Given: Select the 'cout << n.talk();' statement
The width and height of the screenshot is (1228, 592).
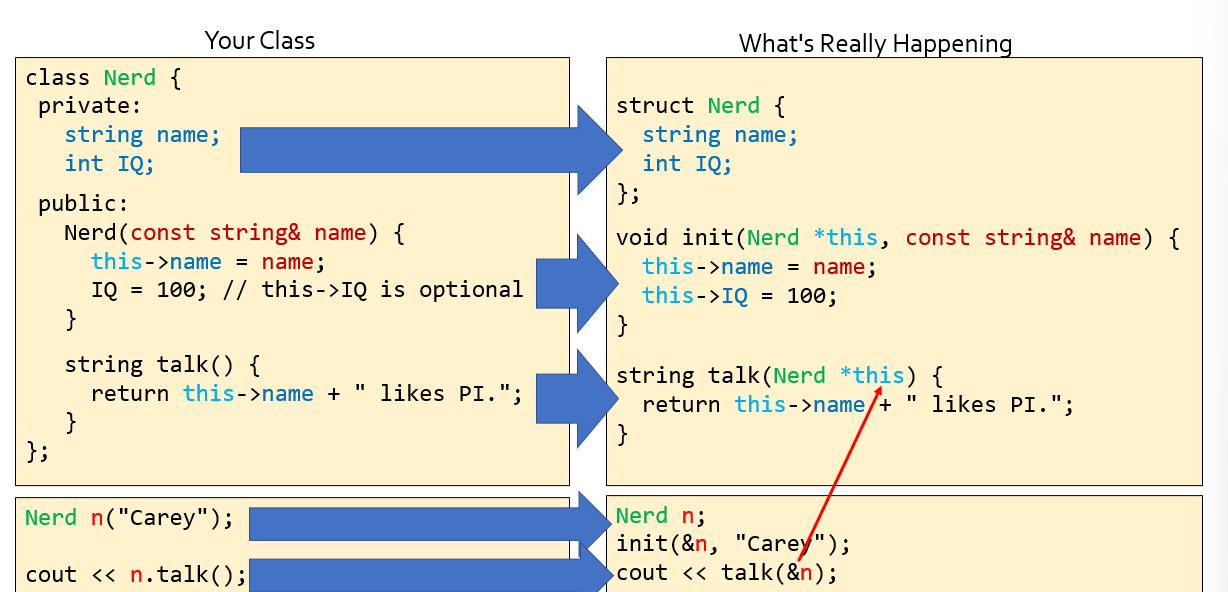Looking at the screenshot, I should [x=135, y=575].
